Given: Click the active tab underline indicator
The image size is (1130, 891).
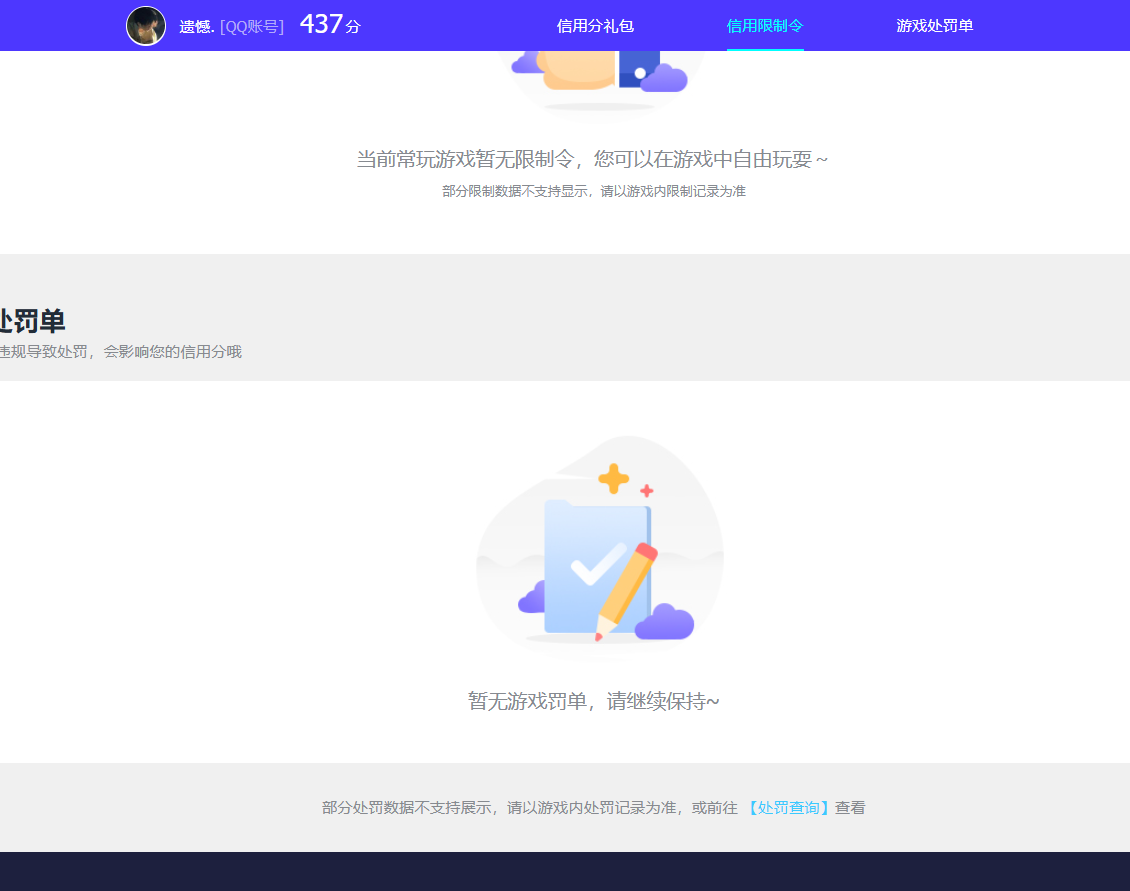Looking at the screenshot, I should coord(765,48).
